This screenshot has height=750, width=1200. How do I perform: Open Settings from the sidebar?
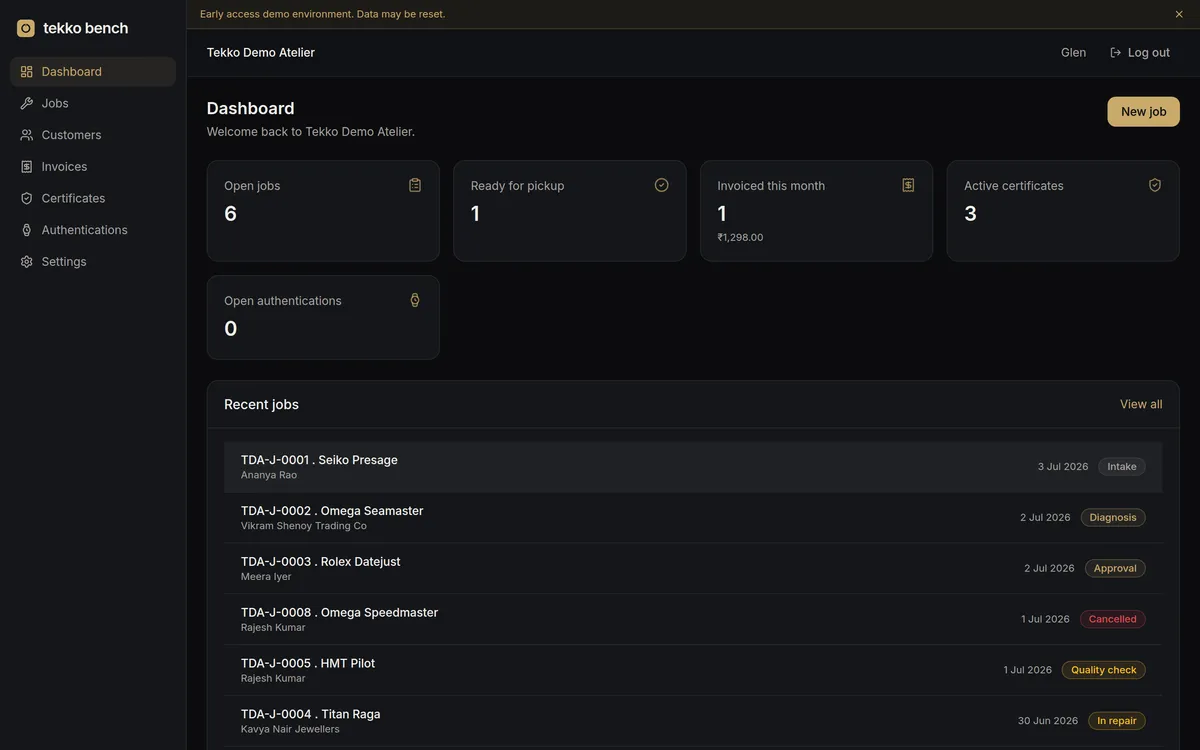click(93, 262)
